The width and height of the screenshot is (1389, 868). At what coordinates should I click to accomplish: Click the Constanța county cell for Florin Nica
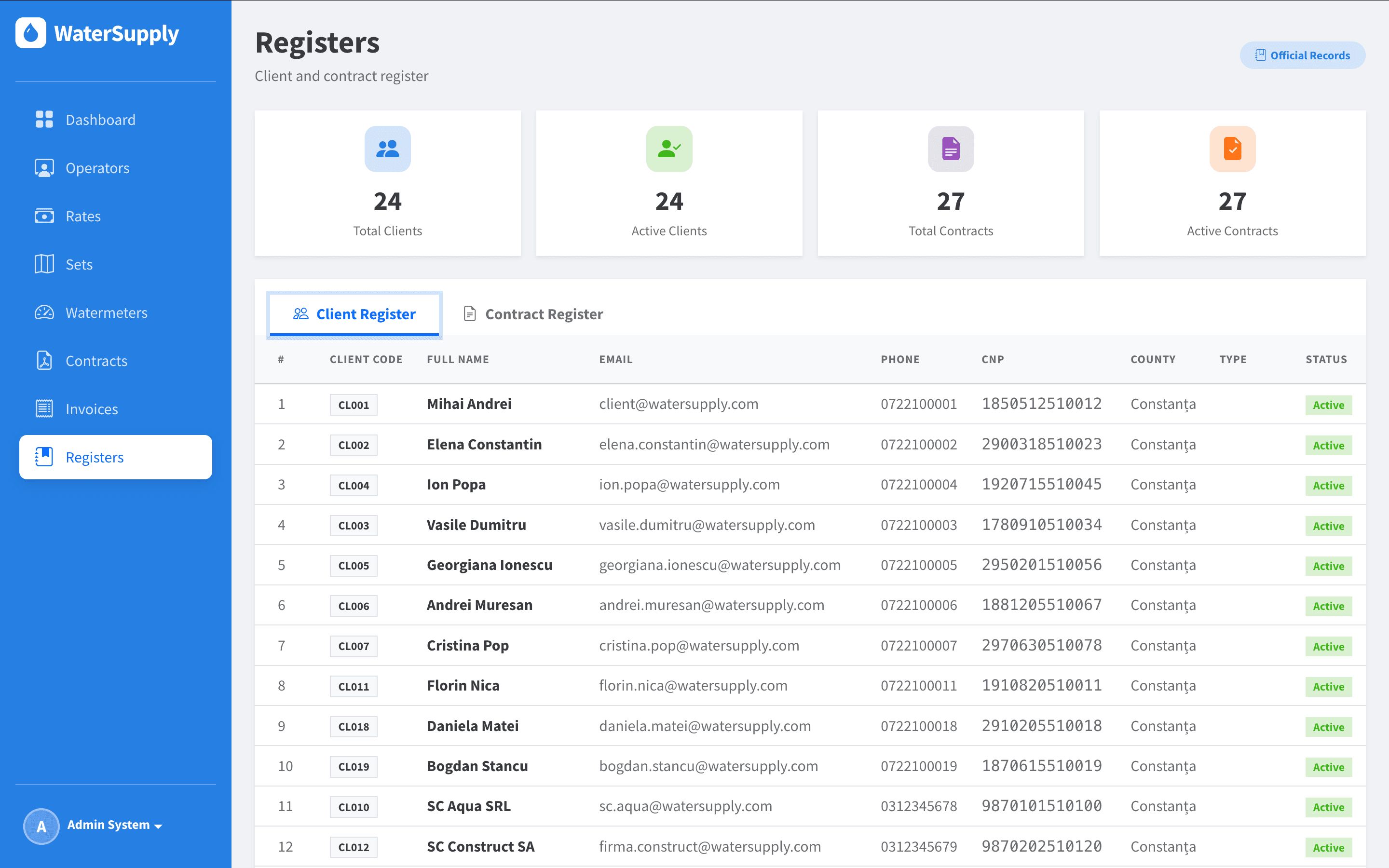(x=1163, y=686)
